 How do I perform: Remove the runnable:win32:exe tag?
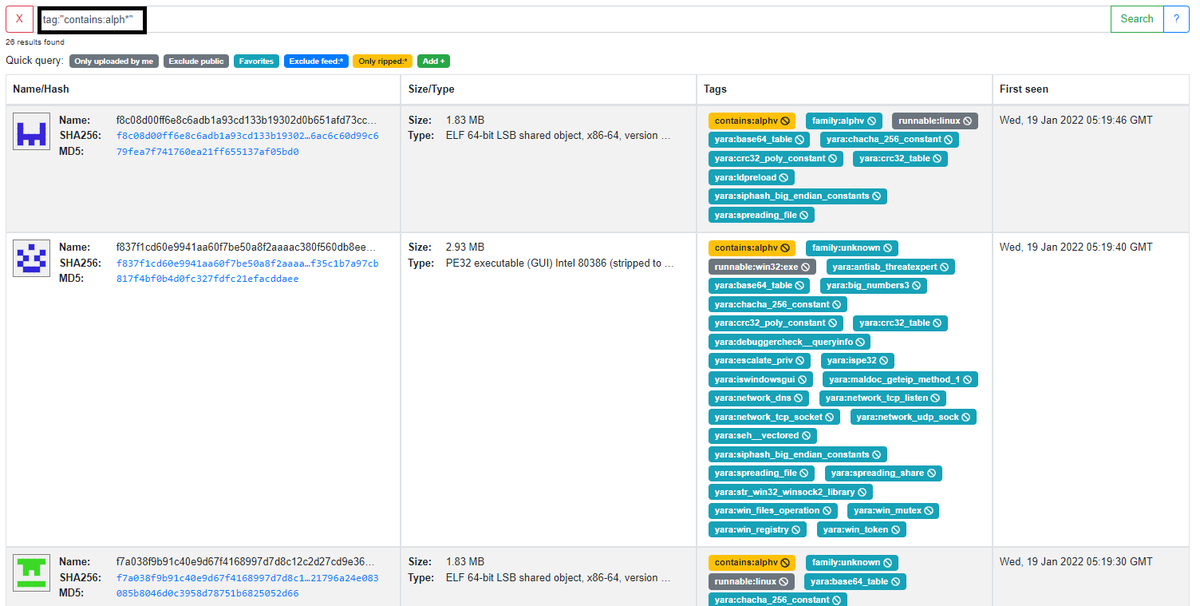click(x=806, y=267)
